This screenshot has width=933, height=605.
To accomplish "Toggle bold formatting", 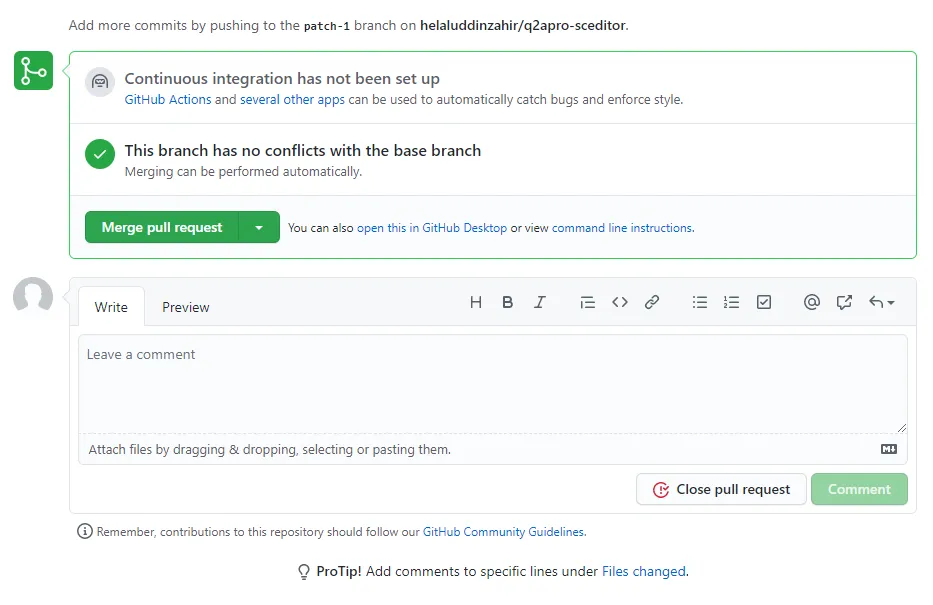I will 508,302.
